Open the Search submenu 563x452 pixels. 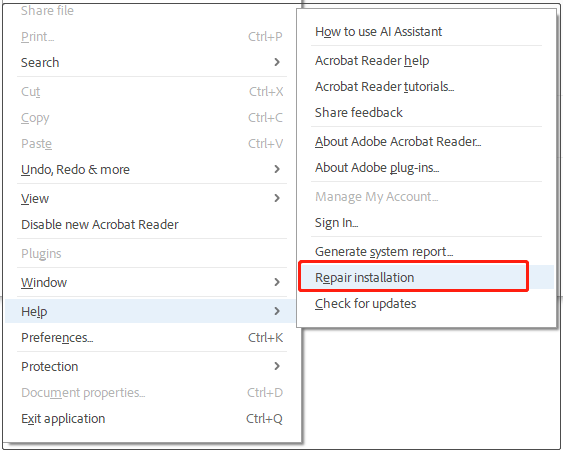pyautogui.click(x=152, y=62)
